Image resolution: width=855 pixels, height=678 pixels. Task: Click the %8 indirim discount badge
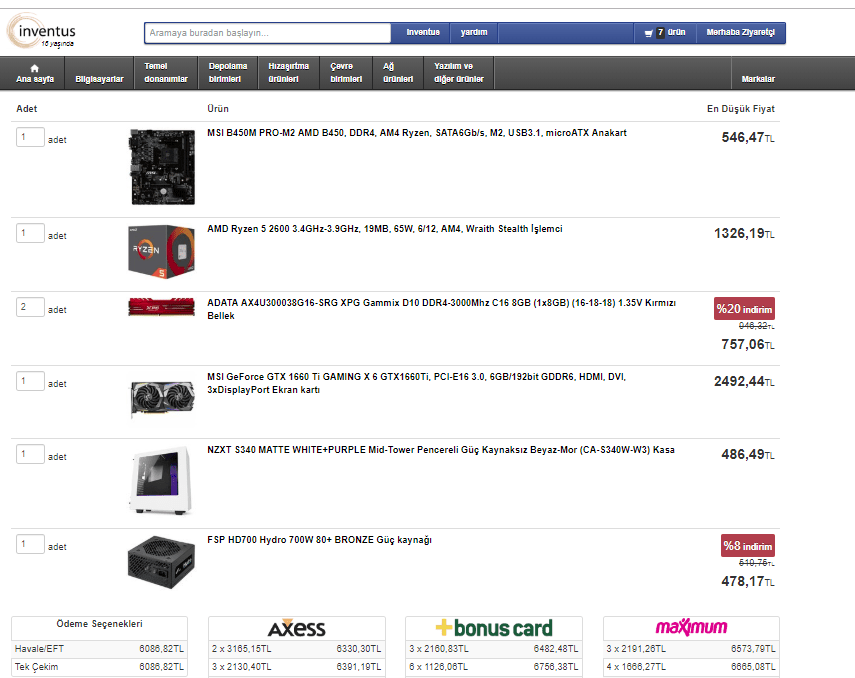tap(748, 545)
